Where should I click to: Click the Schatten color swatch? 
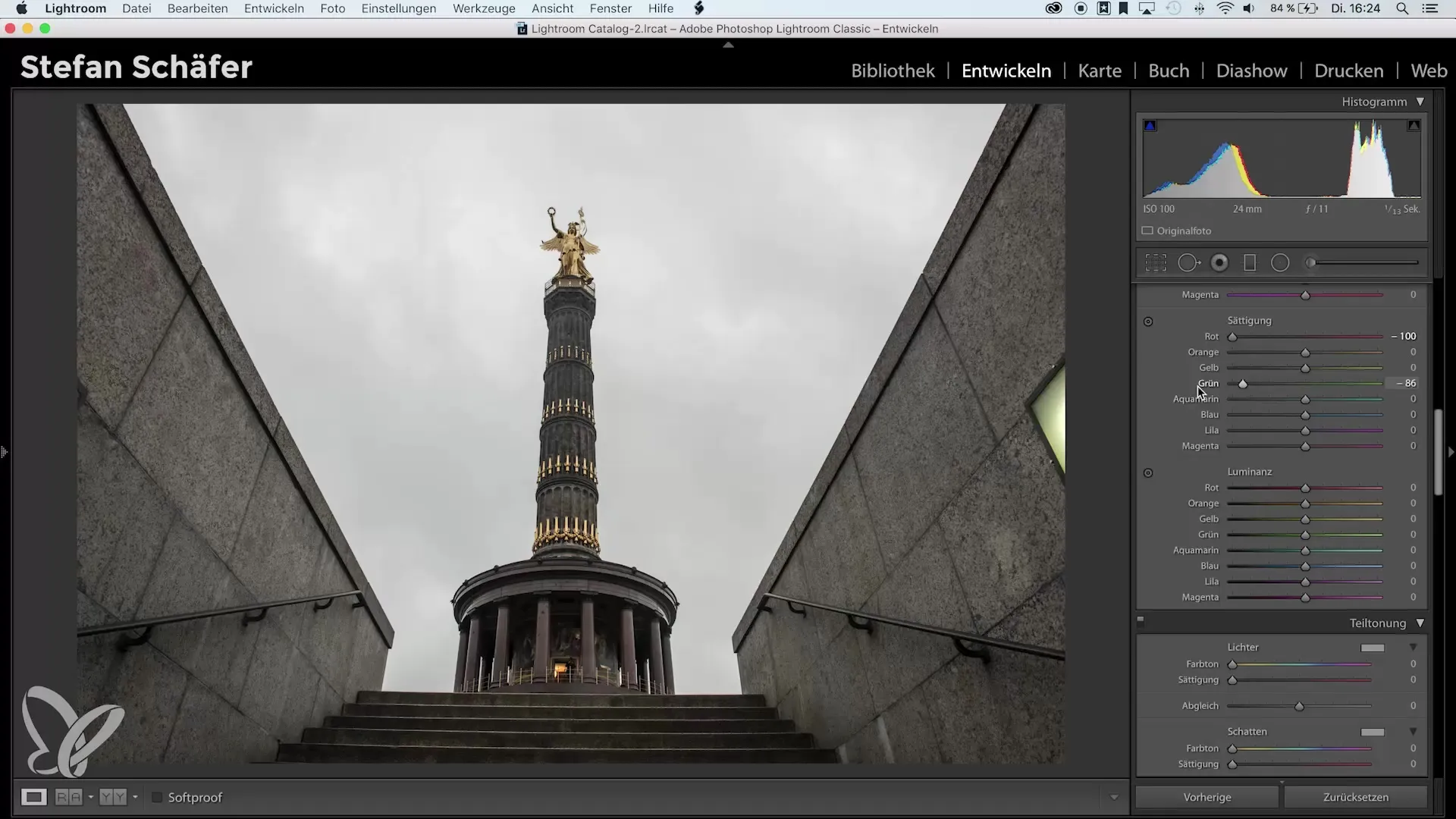point(1373,732)
